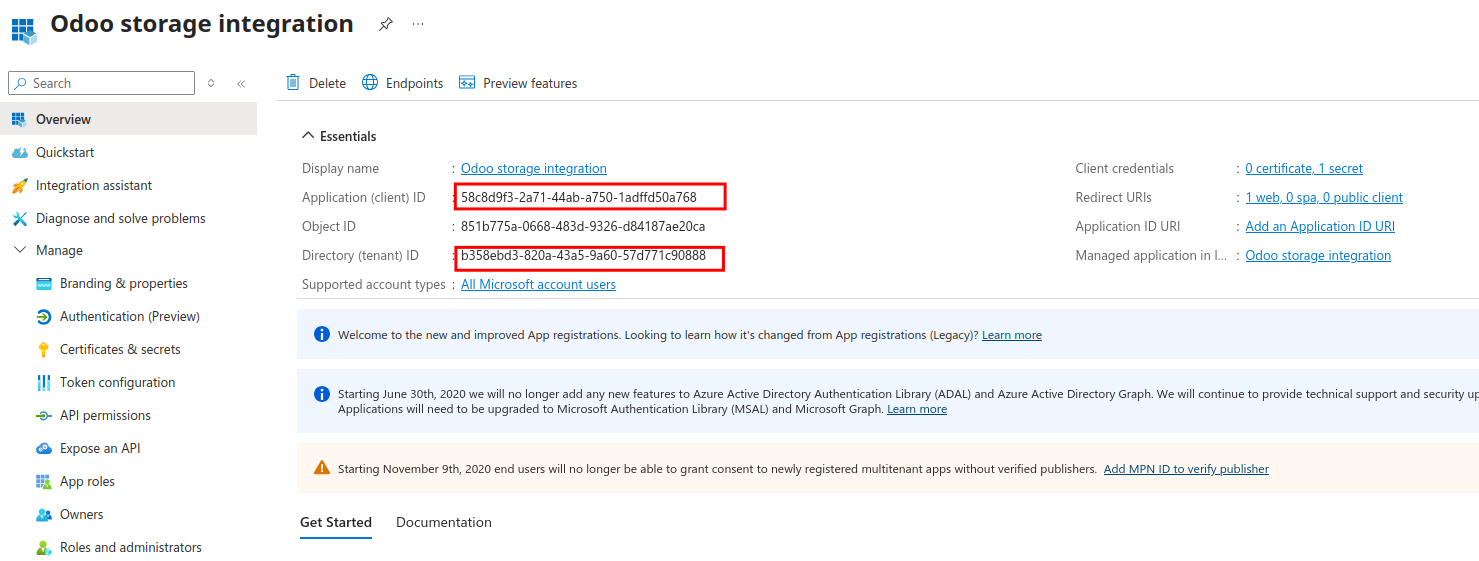Click the Delete trash can icon
The image size is (1479, 561).
pos(293,82)
